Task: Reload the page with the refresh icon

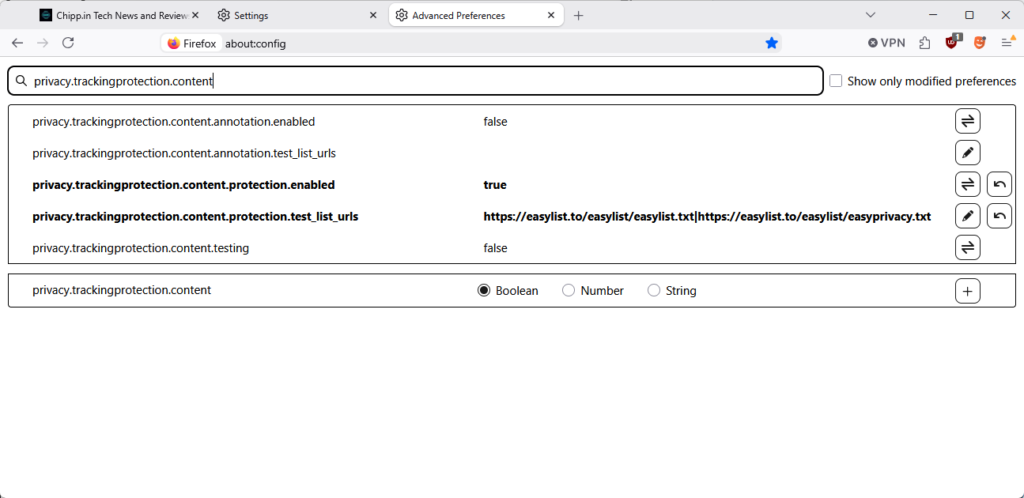Action: (68, 43)
